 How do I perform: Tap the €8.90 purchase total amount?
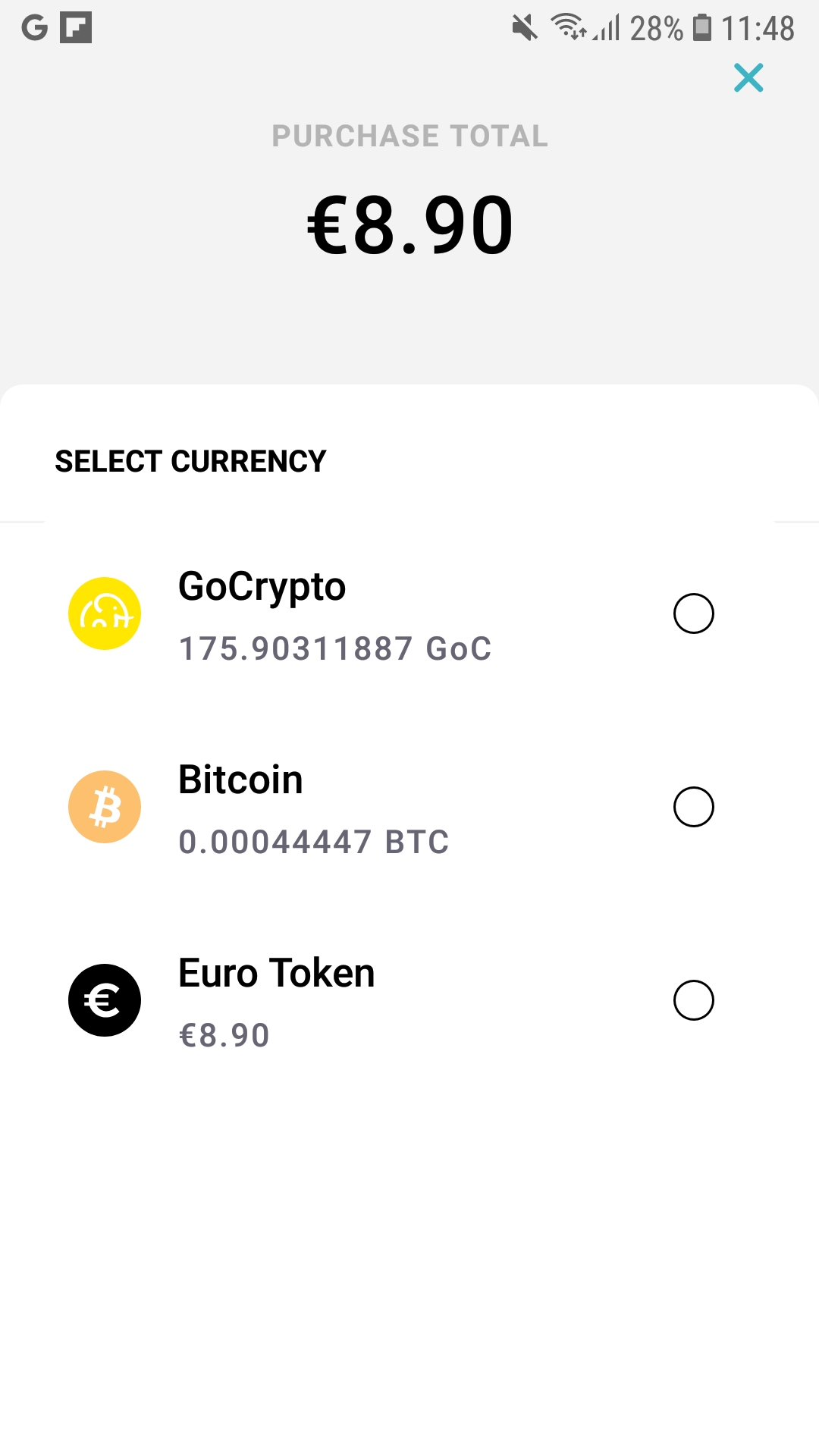click(409, 225)
